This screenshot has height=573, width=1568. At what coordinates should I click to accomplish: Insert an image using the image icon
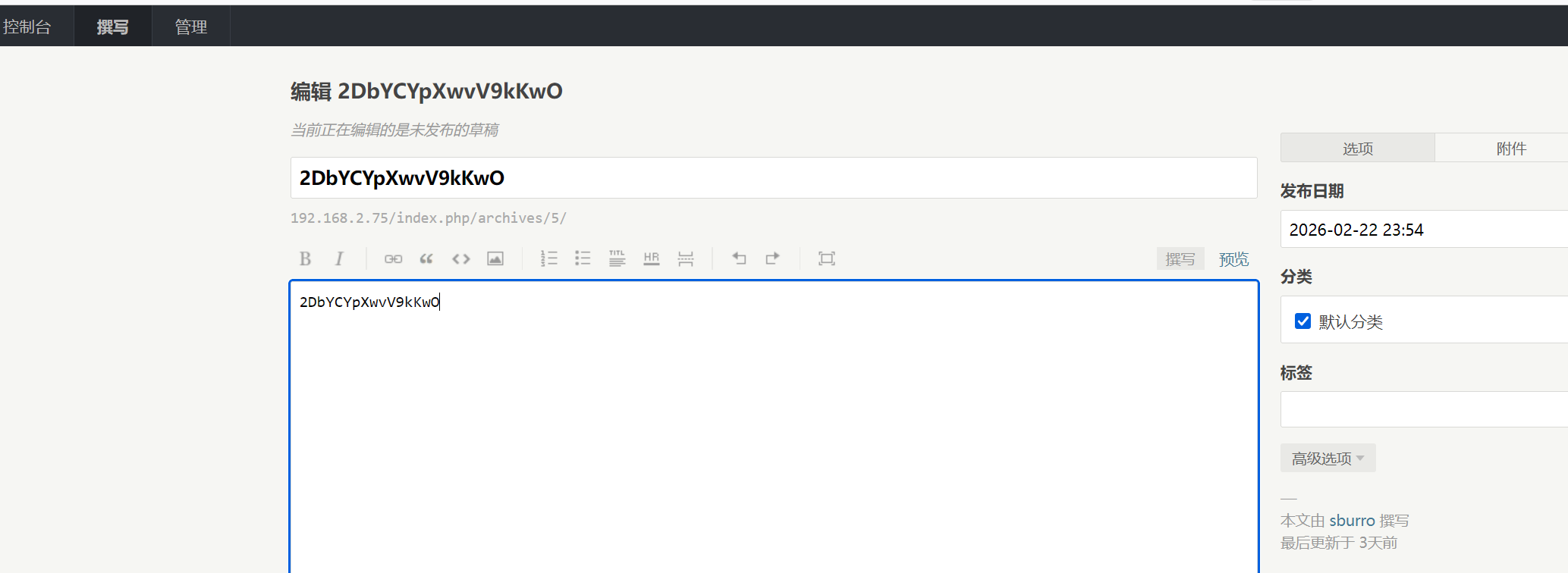click(495, 259)
